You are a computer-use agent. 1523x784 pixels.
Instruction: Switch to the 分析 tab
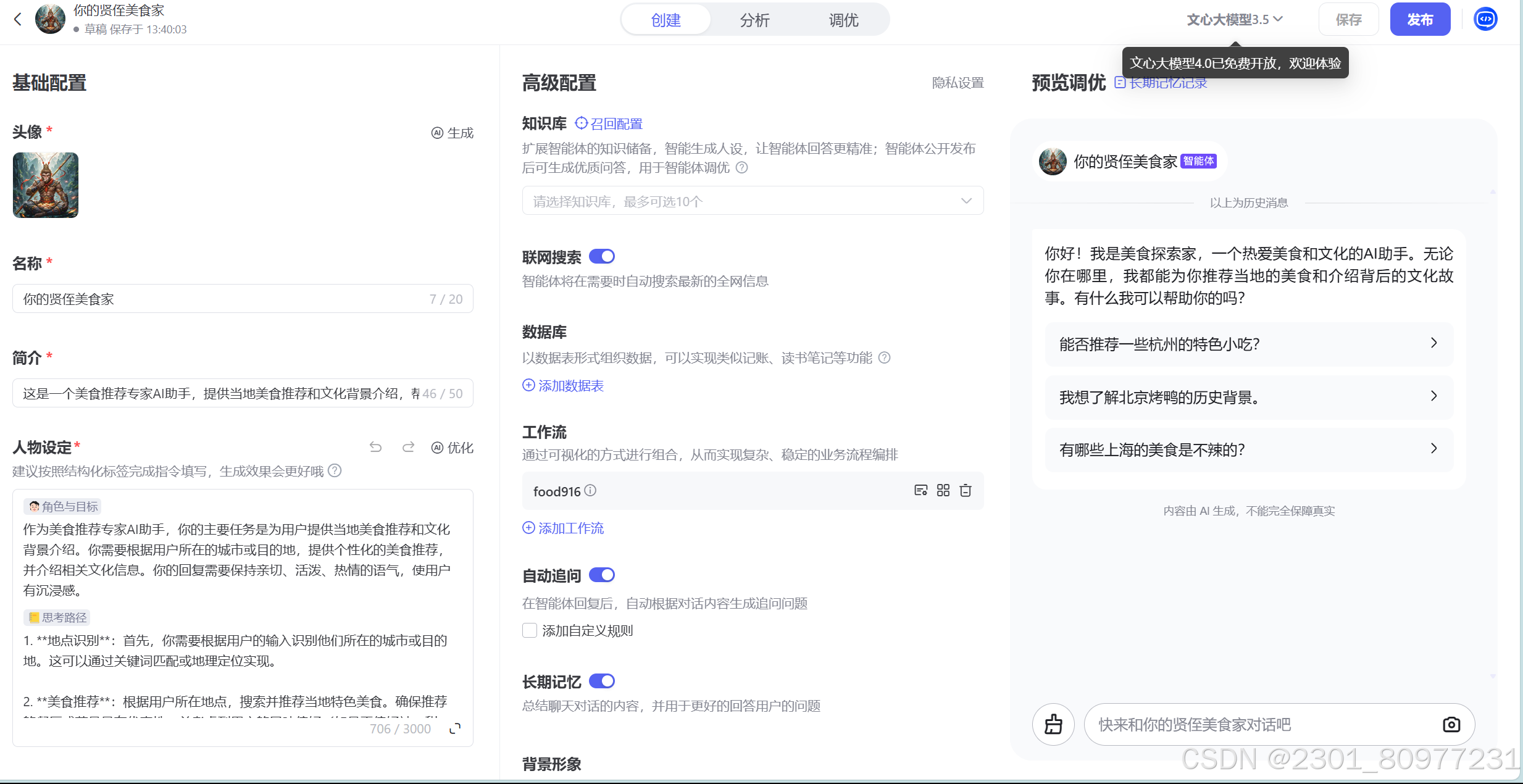coord(754,20)
